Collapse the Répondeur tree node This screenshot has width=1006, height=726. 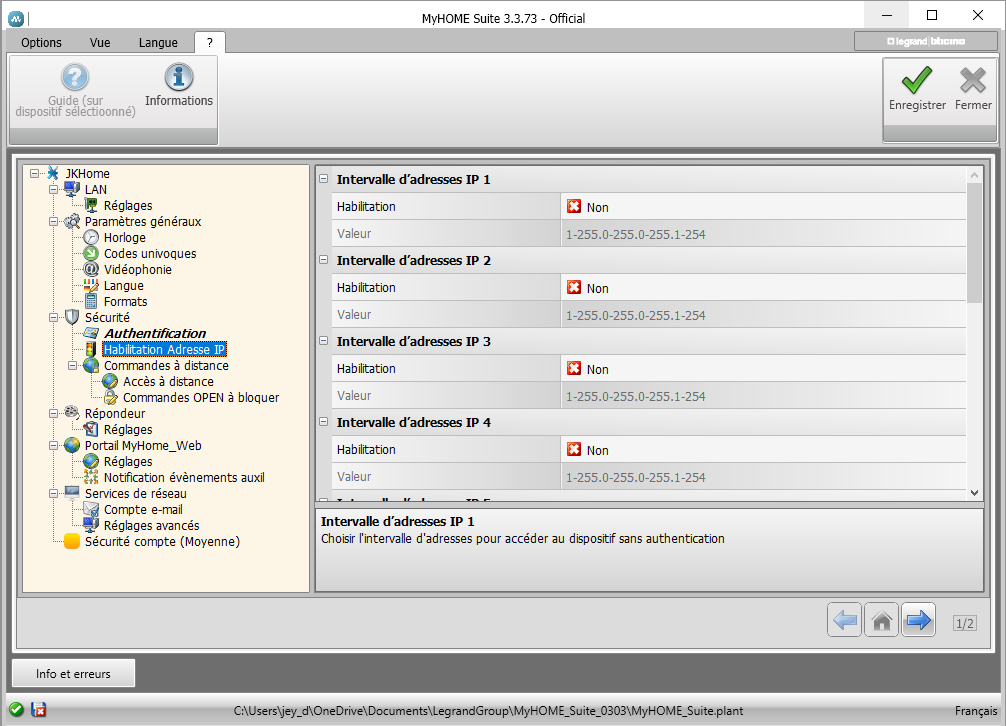pos(54,414)
